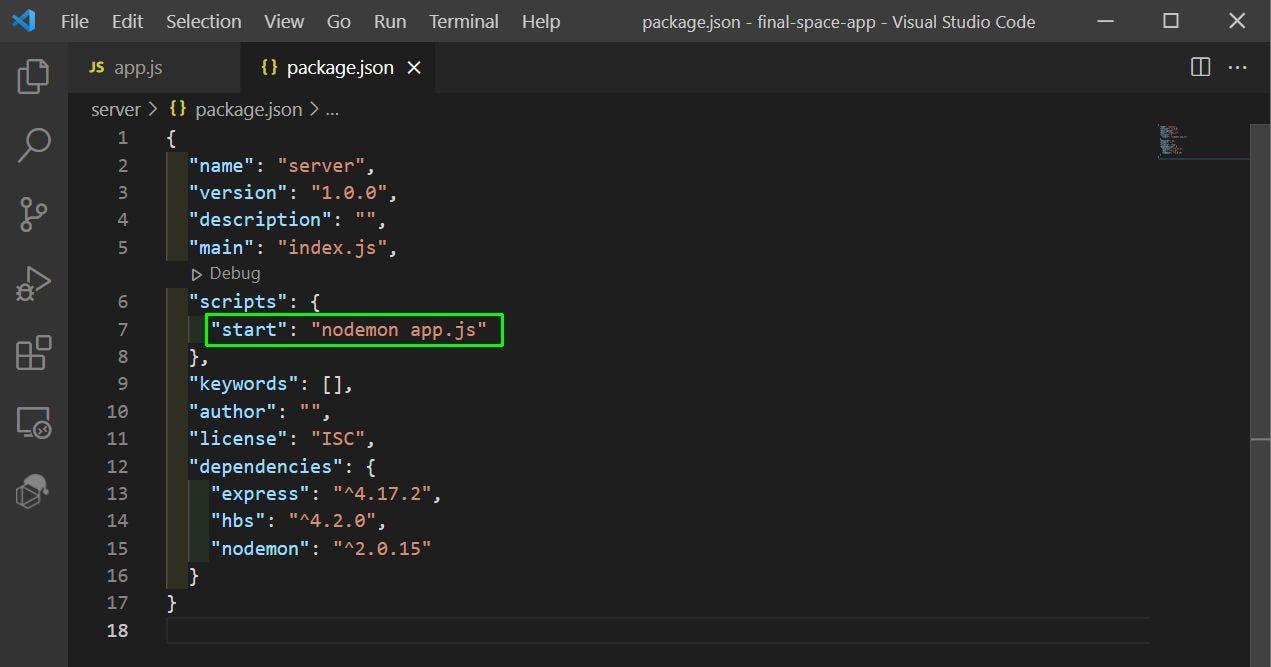Open the Go menu
The height and width of the screenshot is (667, 1271).
(339, 21)
